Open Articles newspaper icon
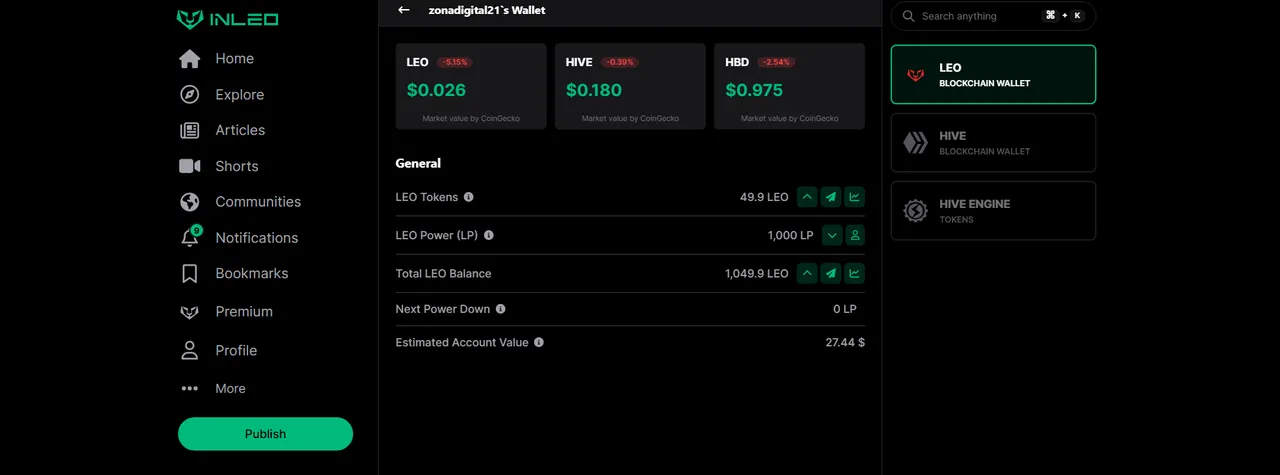 coord(190,130)
